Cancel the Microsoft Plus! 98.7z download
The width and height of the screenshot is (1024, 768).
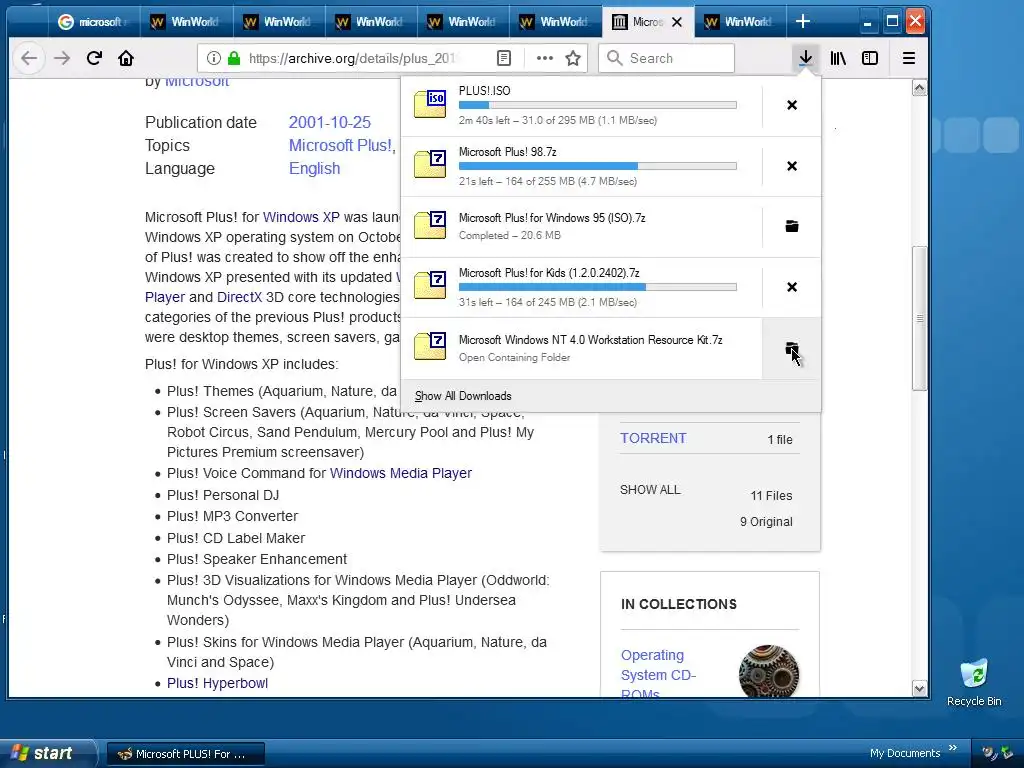pyautogui.click(x=792, y=166)
